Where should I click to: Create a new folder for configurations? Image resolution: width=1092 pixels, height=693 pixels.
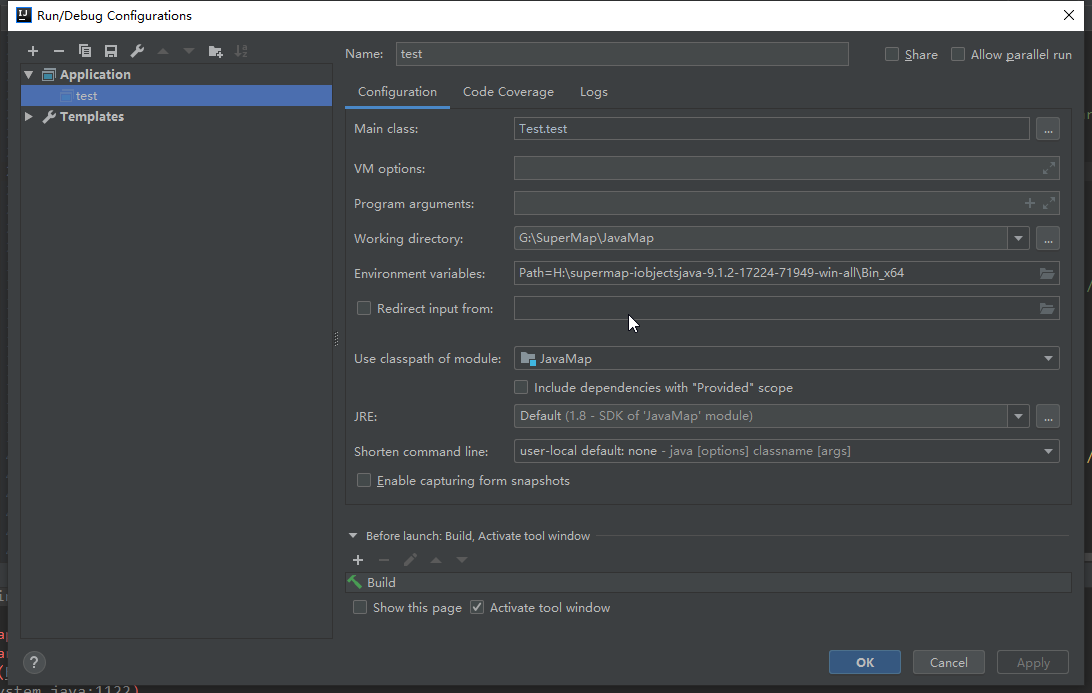pyautogui.click(x=215, y=51)
